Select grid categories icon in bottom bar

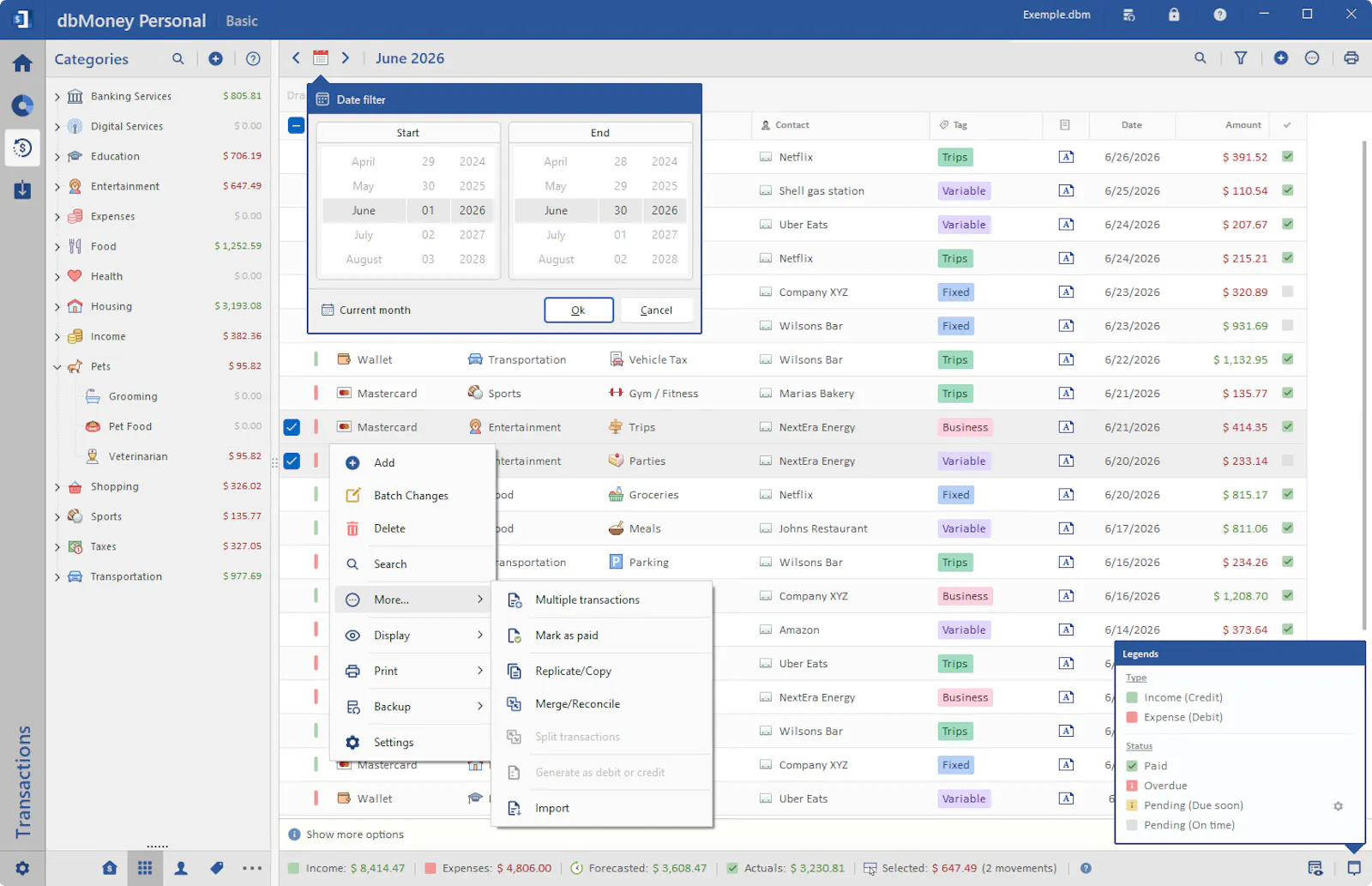tap(145, 868)
